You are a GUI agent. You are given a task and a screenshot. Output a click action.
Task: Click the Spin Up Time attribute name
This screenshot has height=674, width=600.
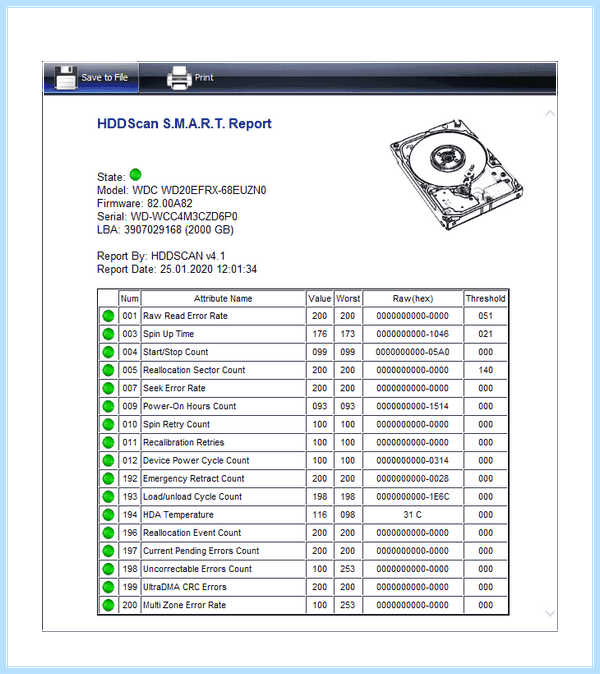[x=168, y=334]
